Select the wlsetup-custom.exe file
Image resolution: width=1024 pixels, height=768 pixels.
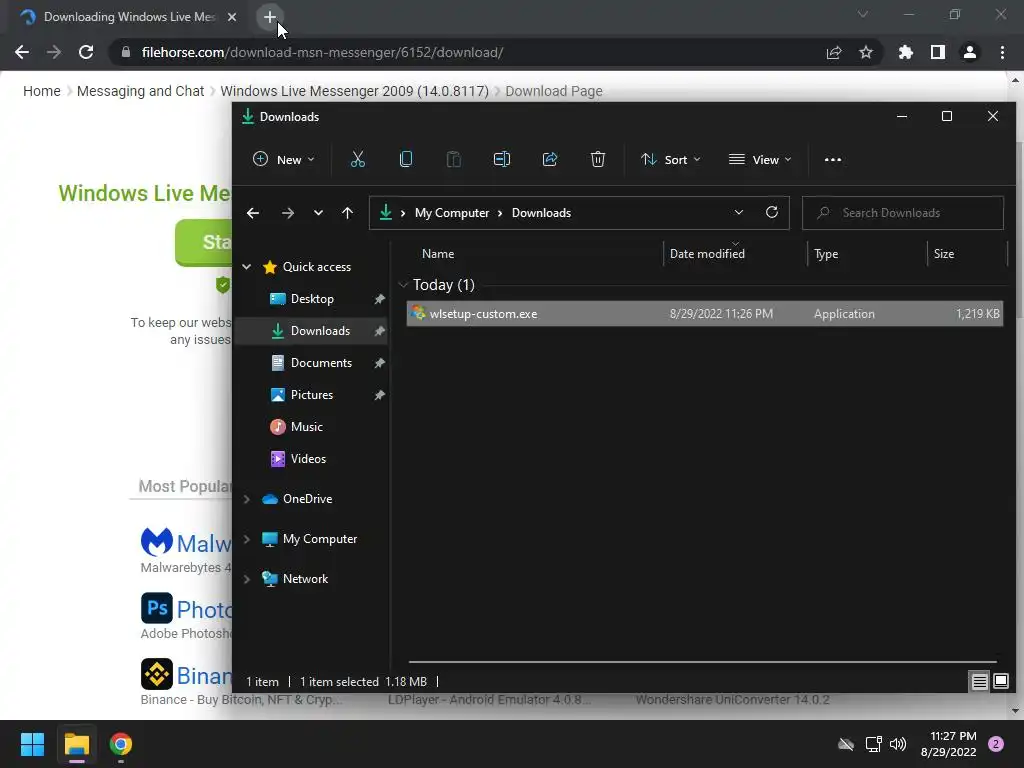click(x=705, y=313)
